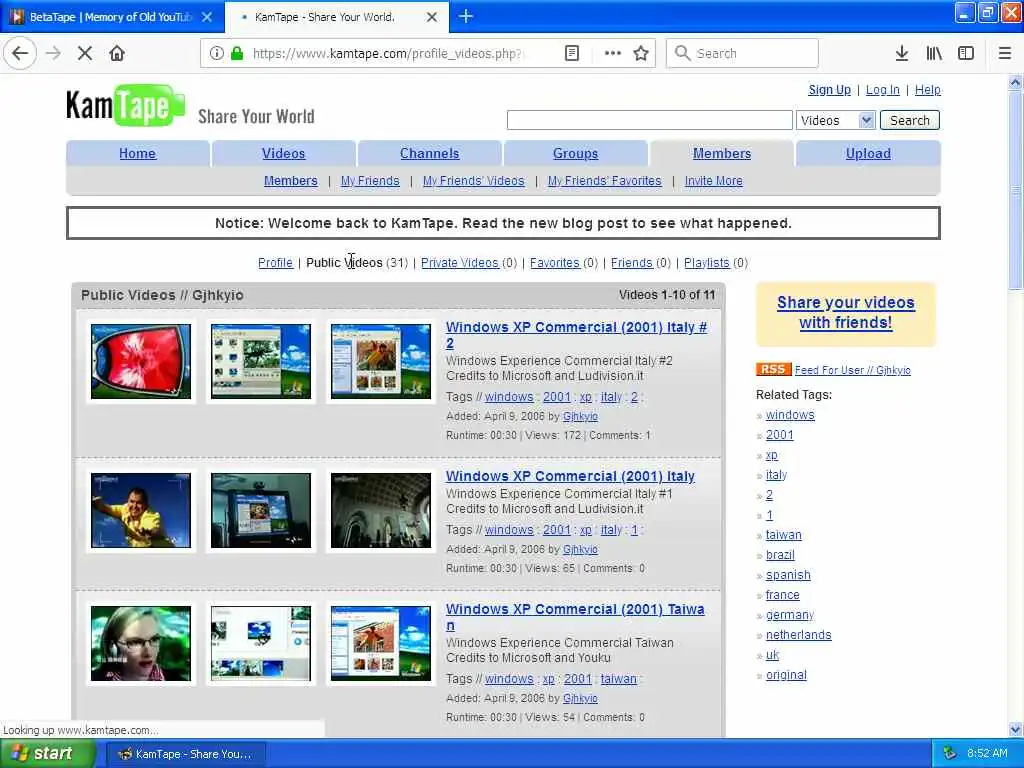1024x768 pixels.
Task: Open the Home navigation tab
Action: pyautogui.click(x=137, y=153)
